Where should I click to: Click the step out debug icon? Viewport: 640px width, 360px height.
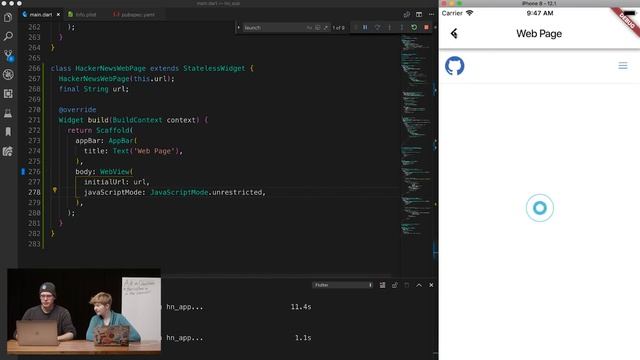(x=402, y=27)
